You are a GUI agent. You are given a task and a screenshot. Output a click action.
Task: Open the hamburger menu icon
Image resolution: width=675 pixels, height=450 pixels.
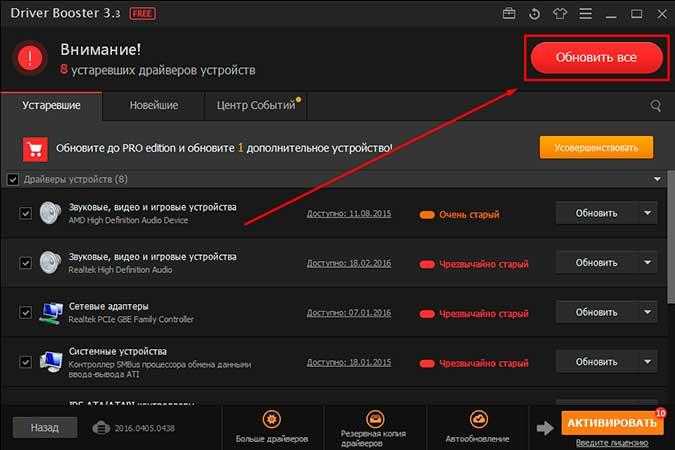click(585, 14)
